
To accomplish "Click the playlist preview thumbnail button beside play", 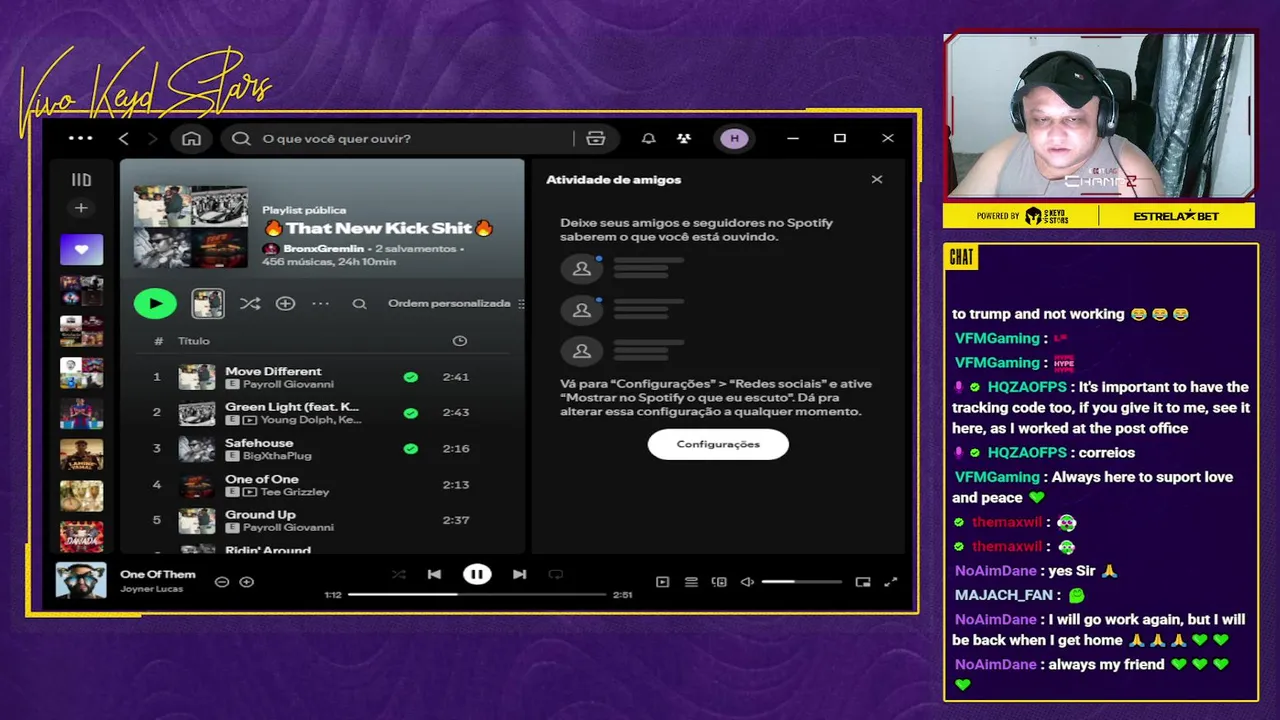I will 208,303.
